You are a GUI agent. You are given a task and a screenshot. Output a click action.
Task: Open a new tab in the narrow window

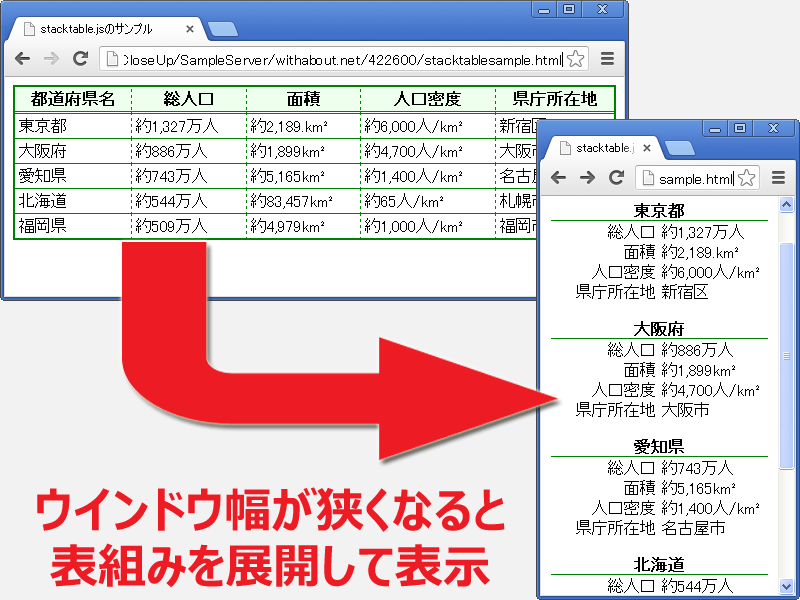pos(679,149)
